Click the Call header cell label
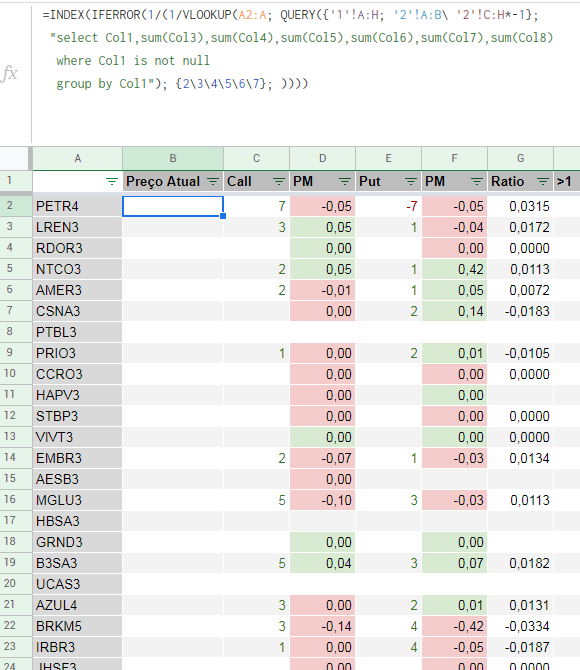 239,182
